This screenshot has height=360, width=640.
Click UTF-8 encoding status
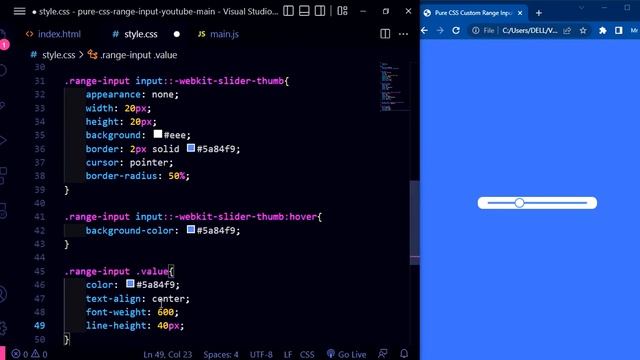pos(261,354)
